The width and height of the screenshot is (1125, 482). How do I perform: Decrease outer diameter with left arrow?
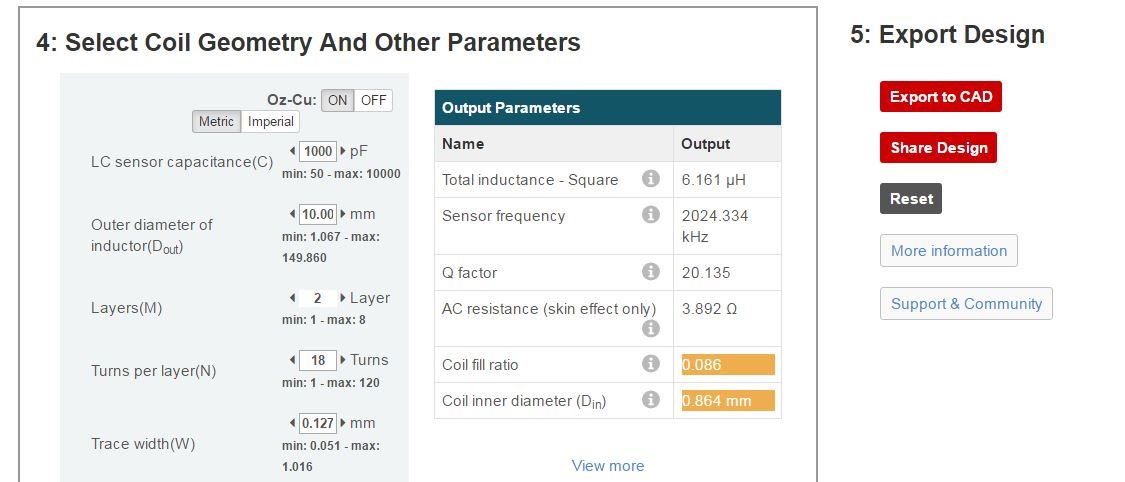point(293,214)
